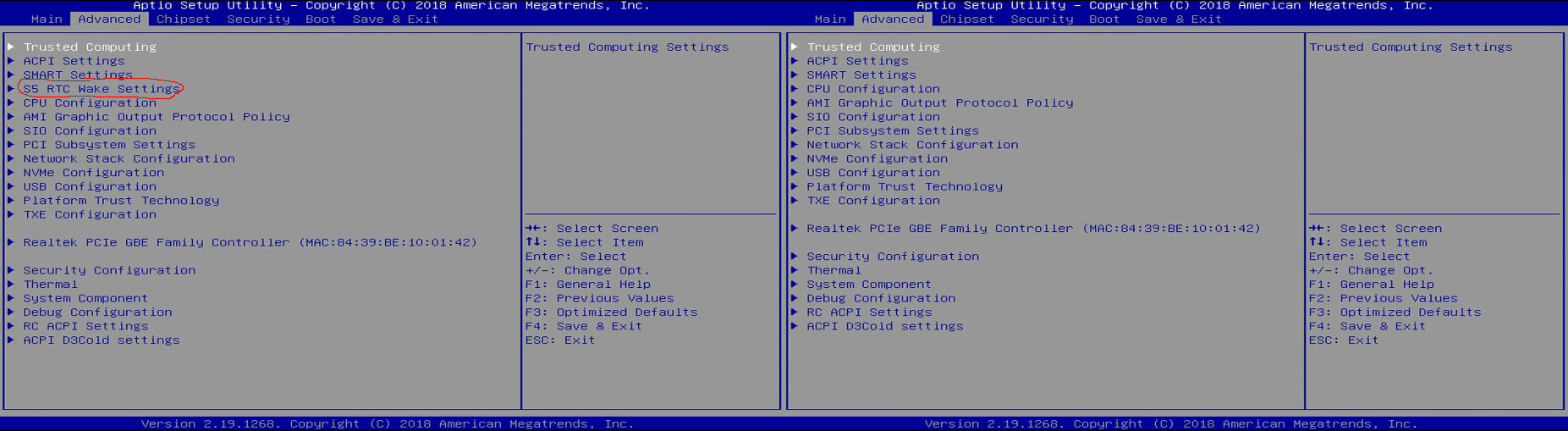Click 'F4: Save & Exit' hint in left screen
The width and height of the screenshot is (1568, 431).
click(584, 326)
